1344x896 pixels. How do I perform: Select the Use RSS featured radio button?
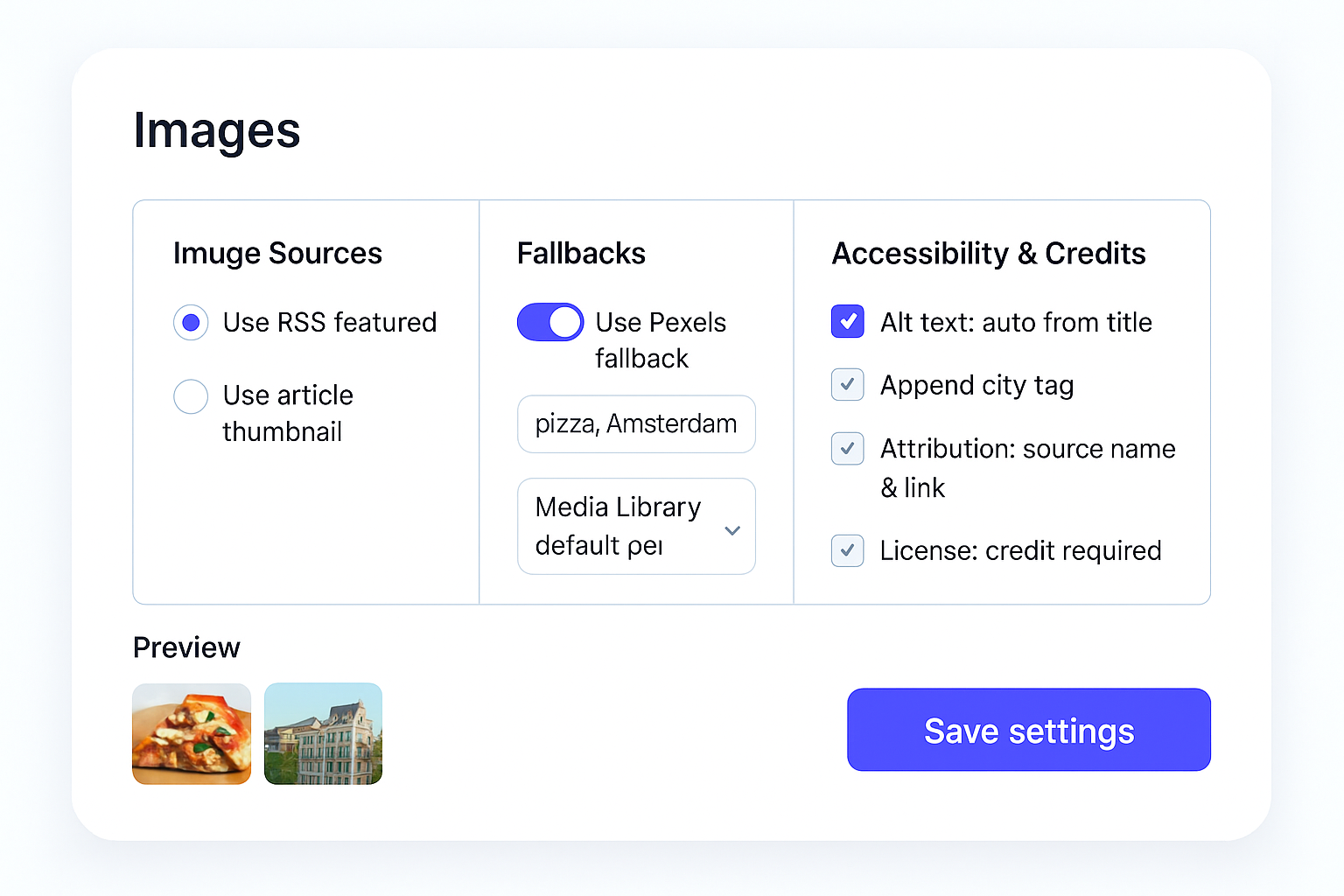[x=191, y=323]
